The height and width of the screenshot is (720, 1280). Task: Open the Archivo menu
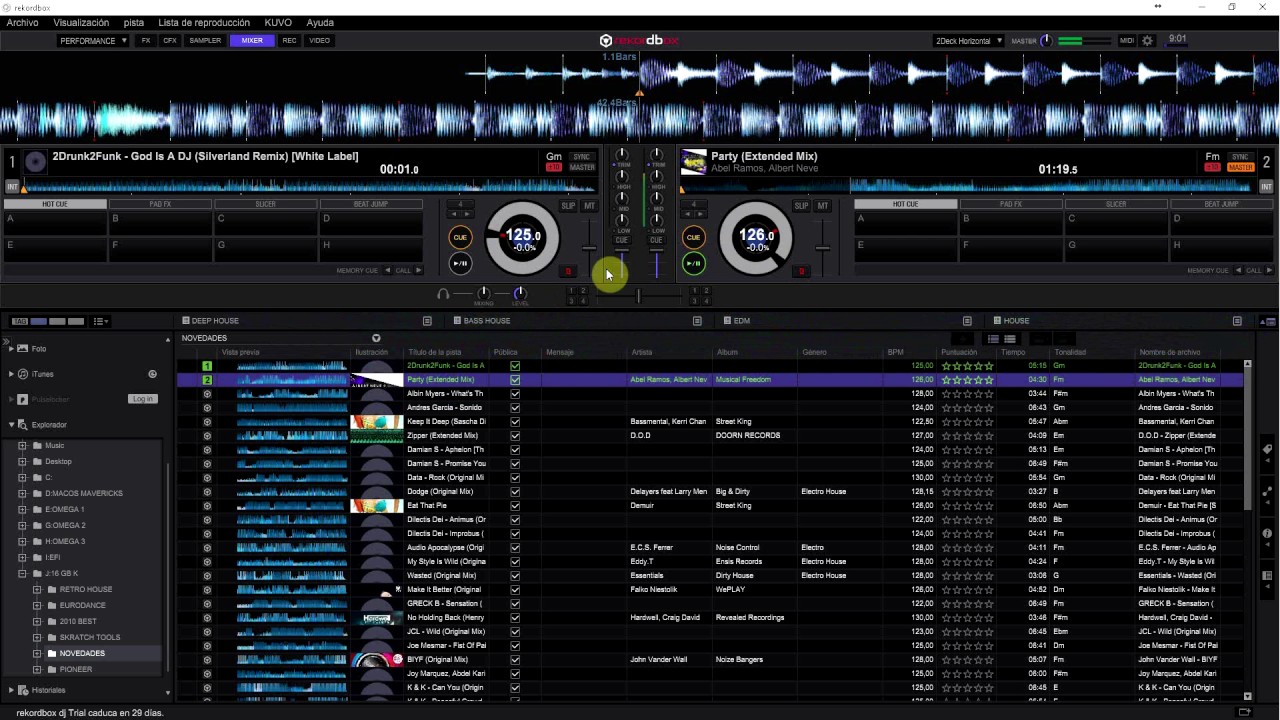[22, 22]
